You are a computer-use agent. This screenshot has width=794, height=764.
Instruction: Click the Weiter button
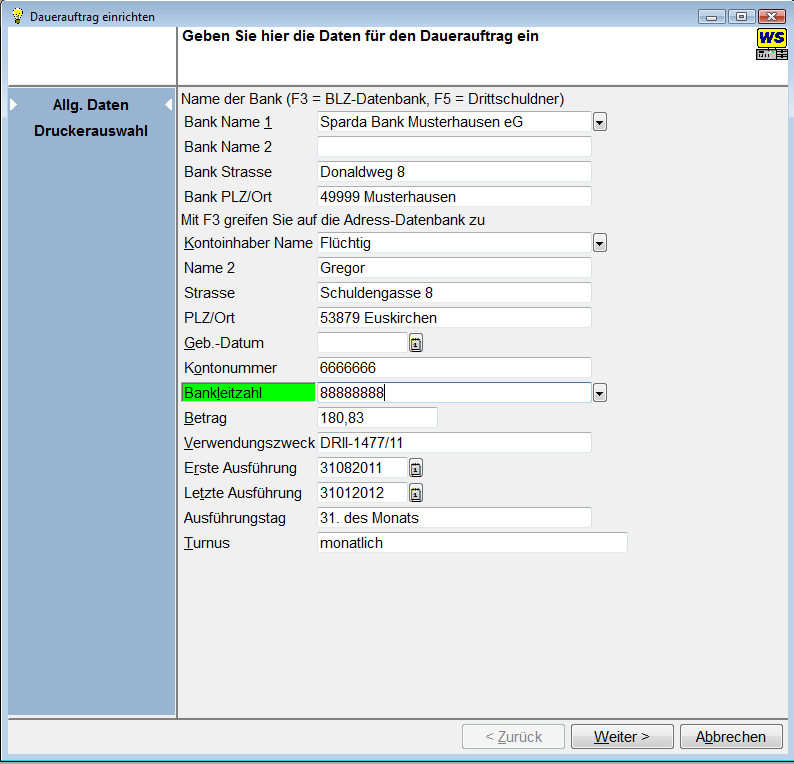[621, 737]
